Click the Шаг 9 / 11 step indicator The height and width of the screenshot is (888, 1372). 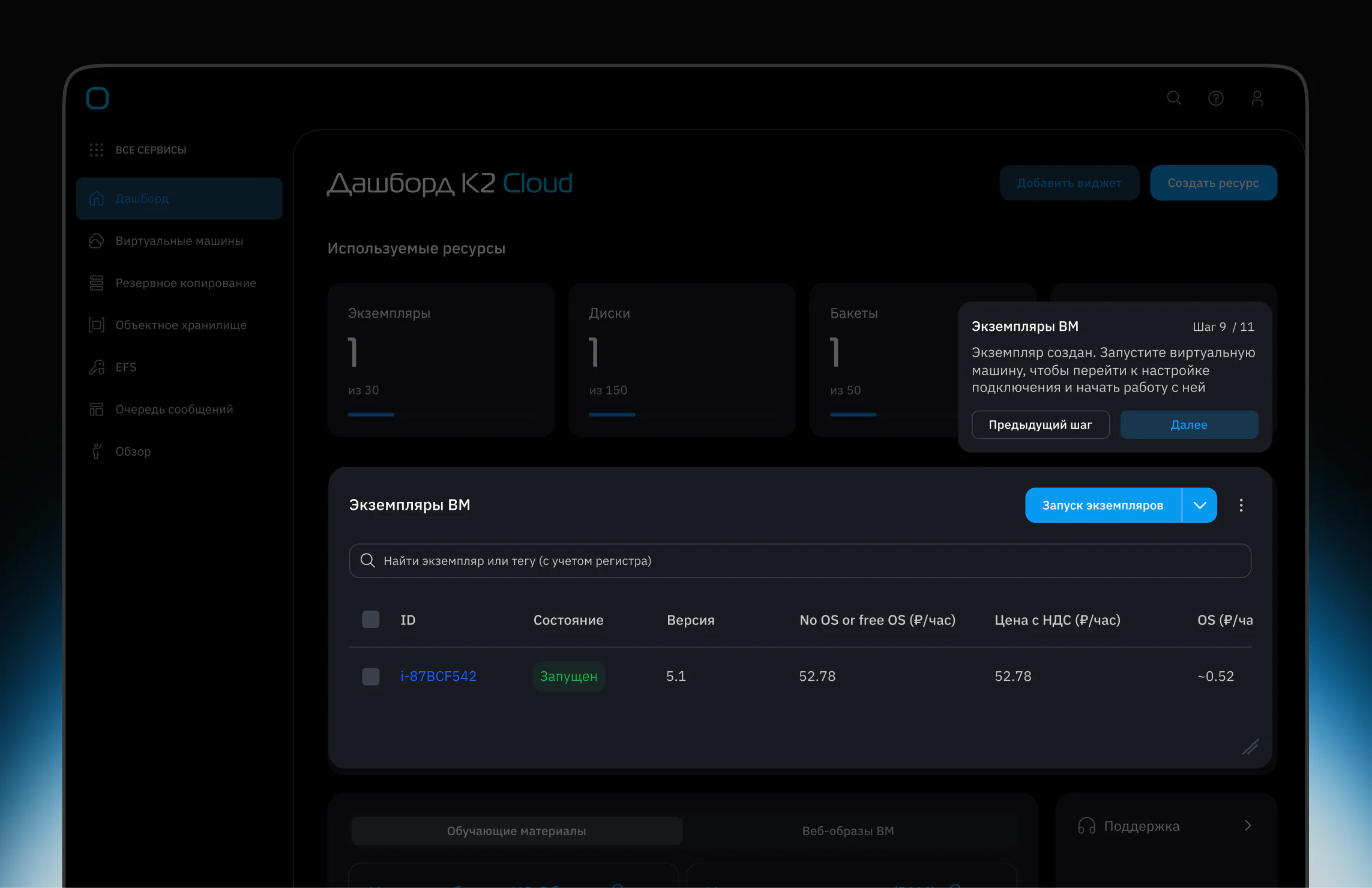coord(1223,327)
